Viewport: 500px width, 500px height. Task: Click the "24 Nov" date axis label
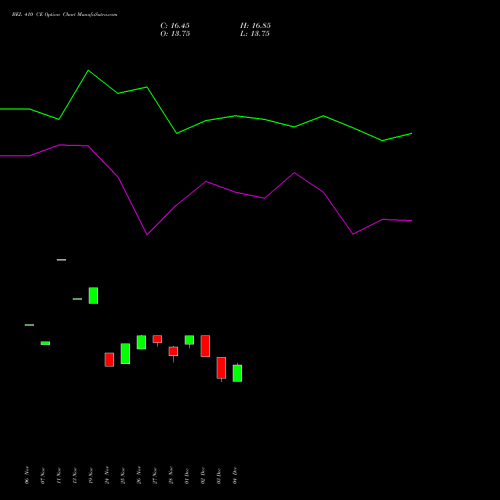107,475
